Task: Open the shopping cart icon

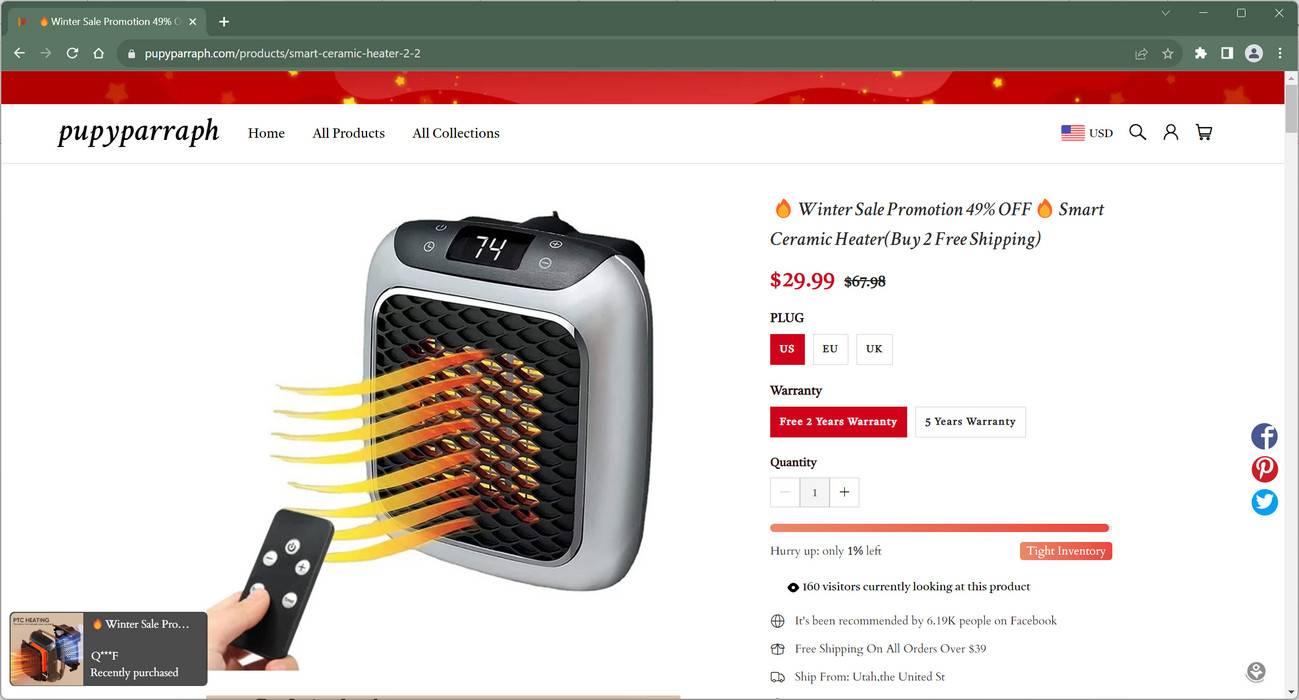Action: click(x=1204, y=132)
